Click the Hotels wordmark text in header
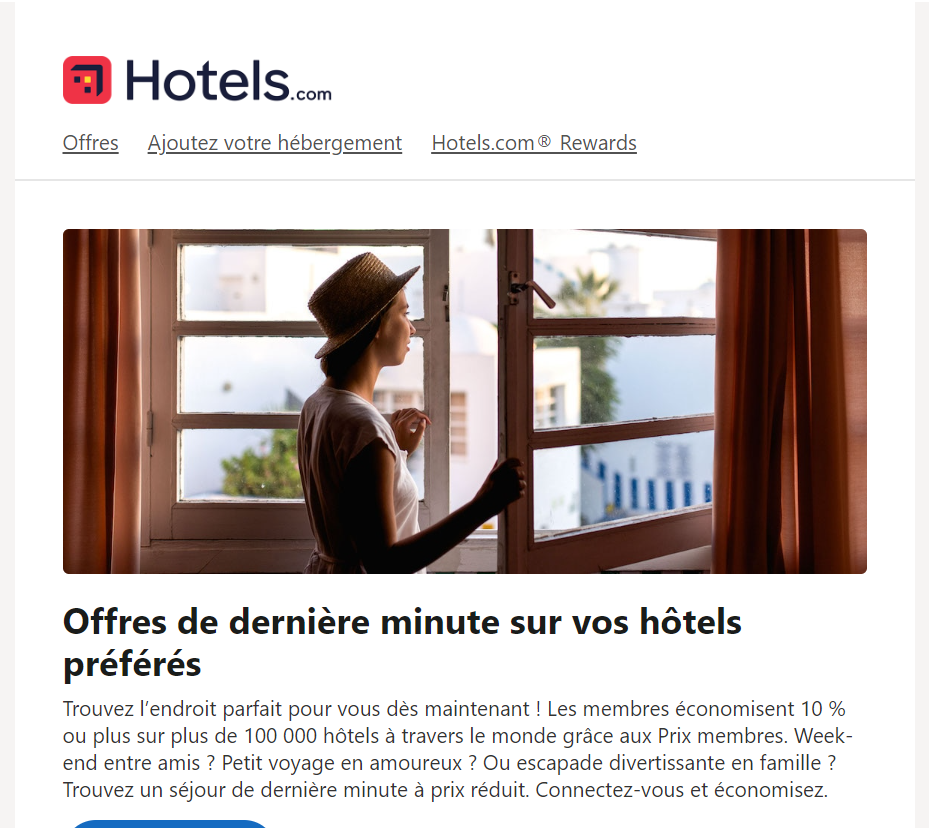 (207, 80)
